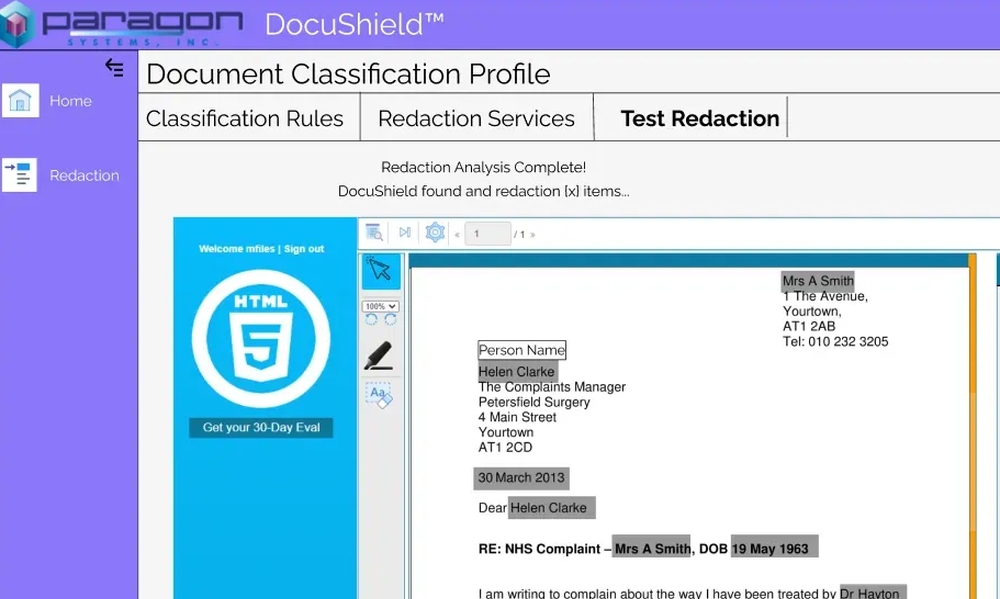The height and width of the screenshot is (599, 1000).
Task: Click the AT1 2AB postcode line
Action: click(809, 326)
